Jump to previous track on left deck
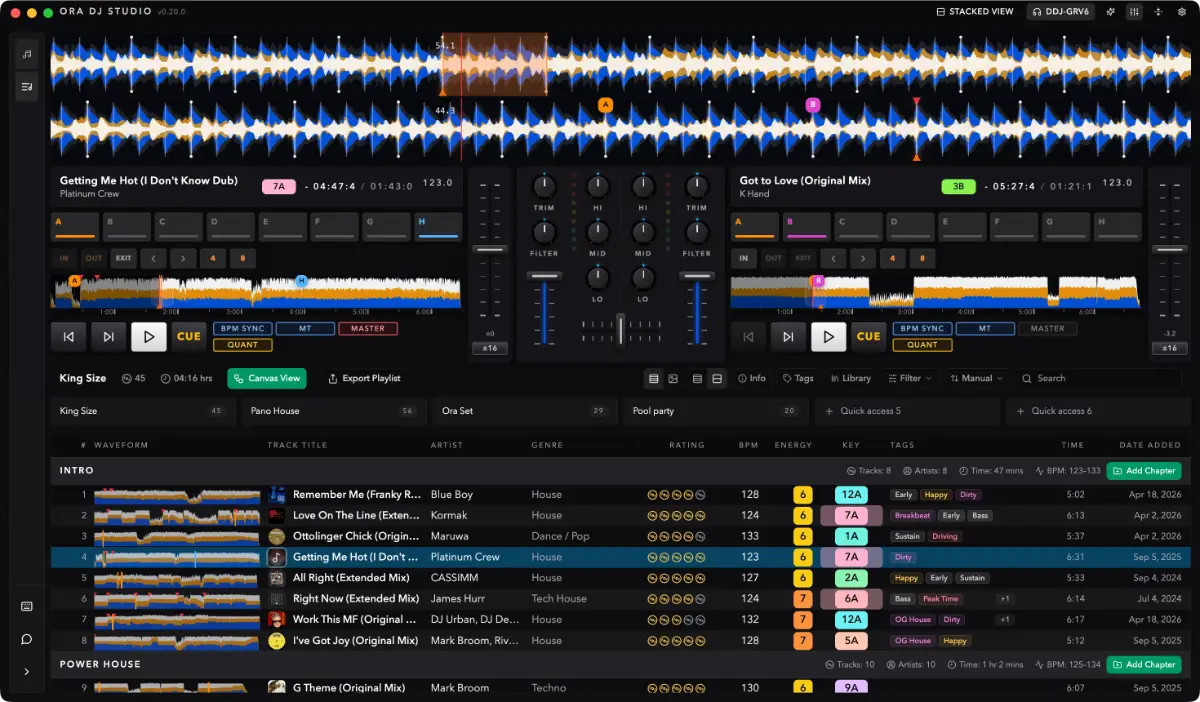Viewport: 1200px width, 702px height. [x=68, y=337]
